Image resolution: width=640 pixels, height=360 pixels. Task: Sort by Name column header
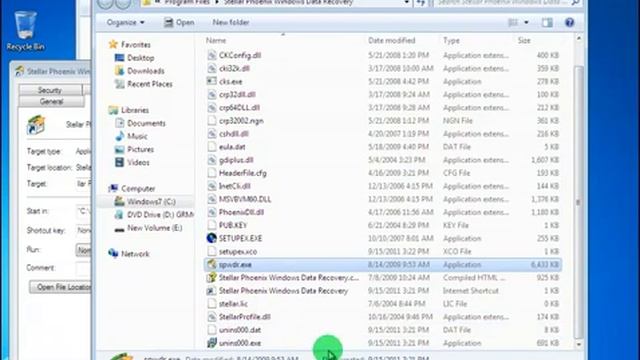pos(216,40)
